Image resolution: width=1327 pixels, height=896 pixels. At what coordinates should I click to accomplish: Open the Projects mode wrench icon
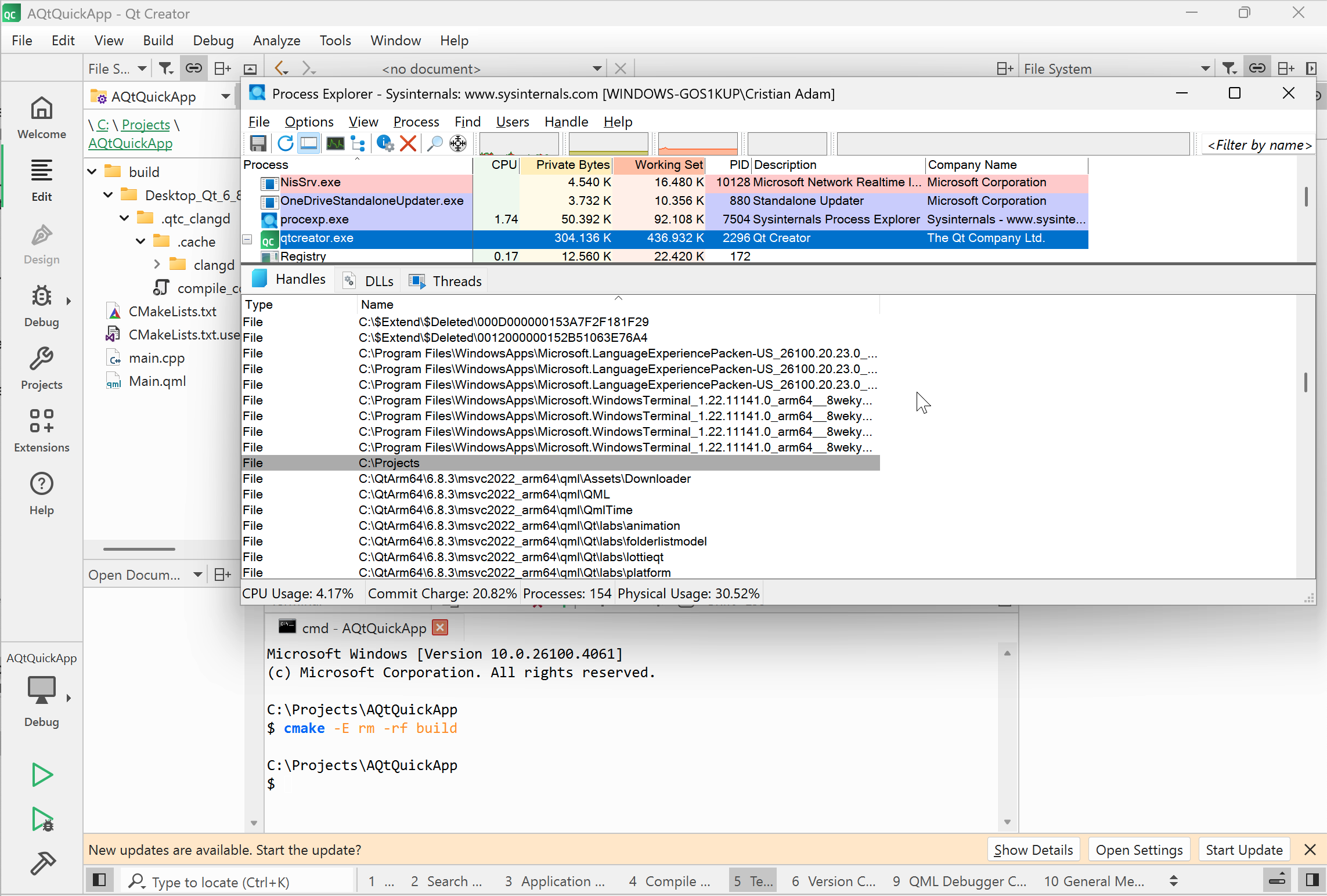pos(42,368)
